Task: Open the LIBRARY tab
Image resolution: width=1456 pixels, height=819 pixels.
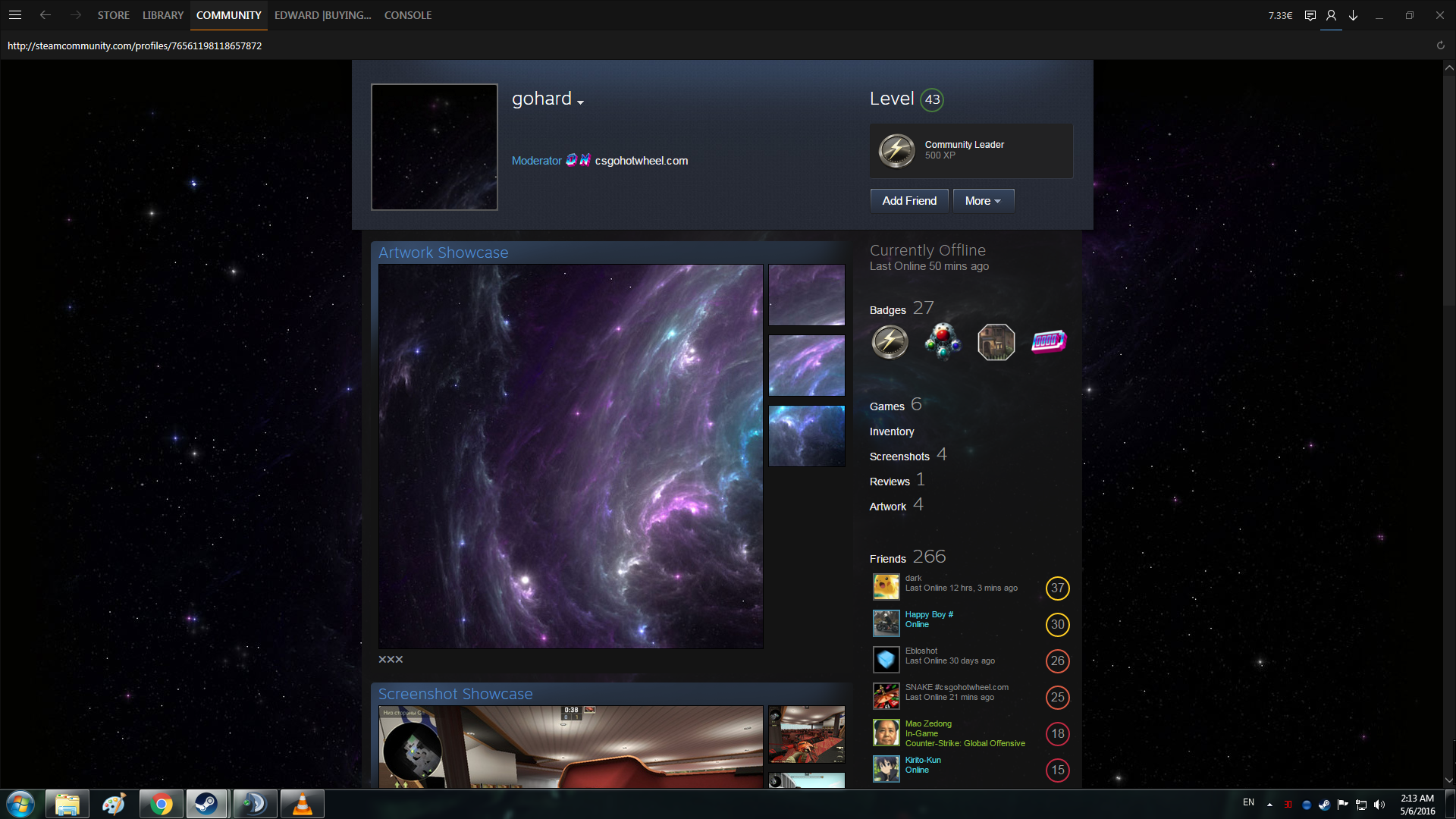Action: point(163,15)
